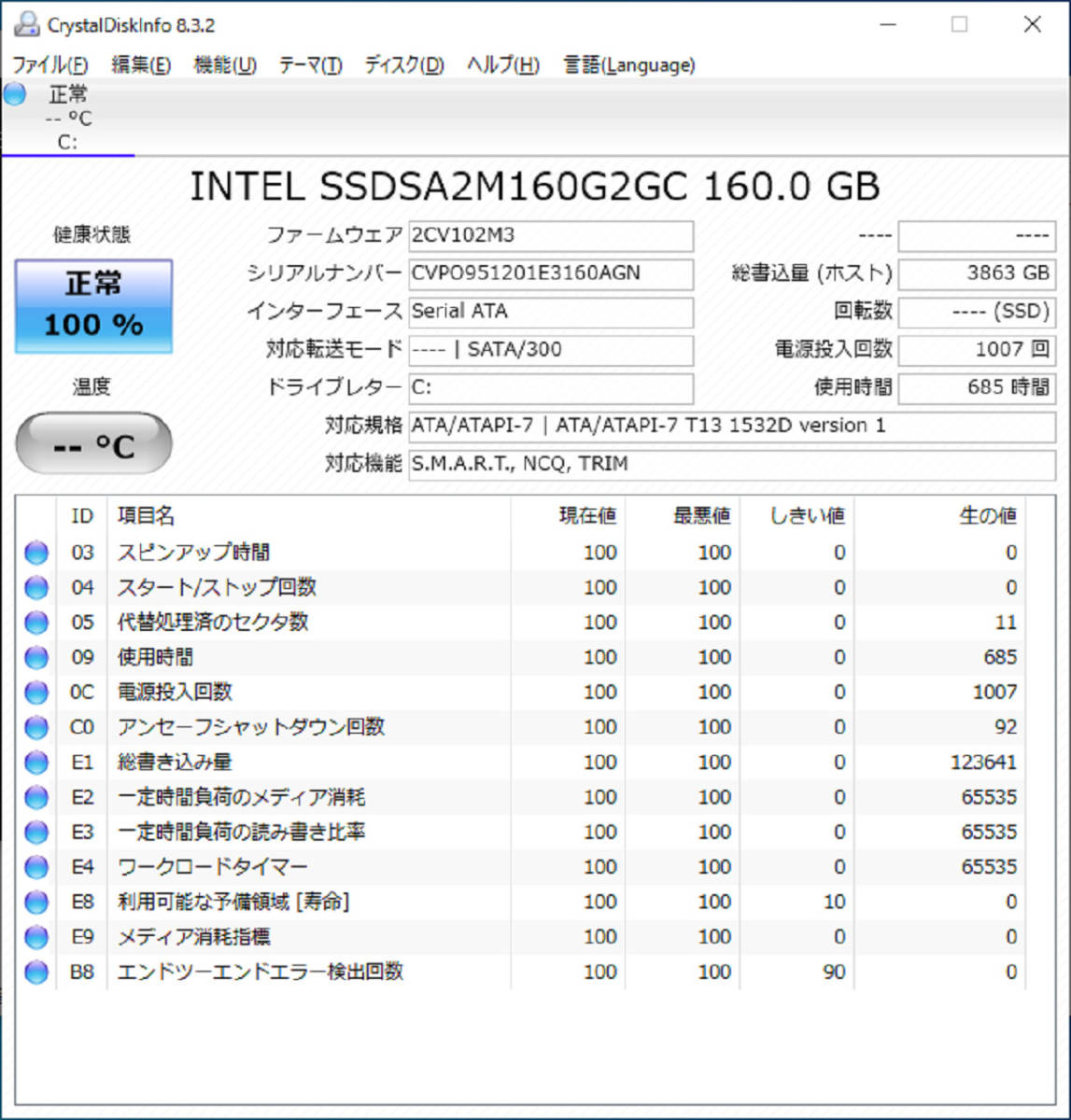Click the serial number field CVPO951201E3160AGN
The image size is (1071, 1120).
[551, 273]
